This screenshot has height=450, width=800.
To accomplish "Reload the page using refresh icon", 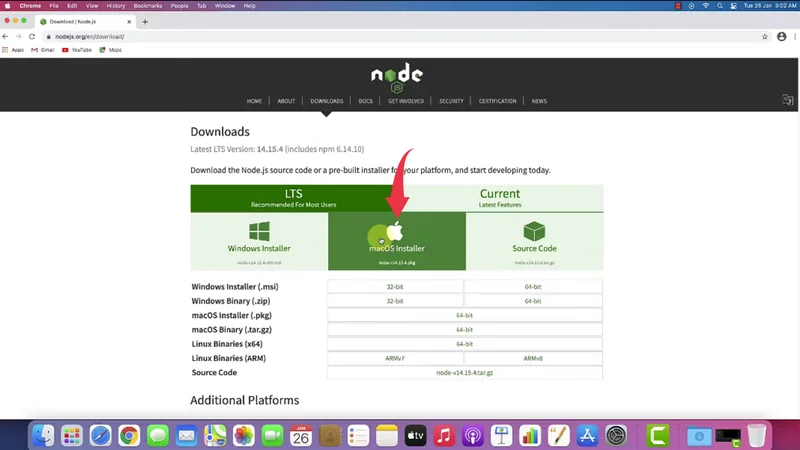I will tap(32, 37).
